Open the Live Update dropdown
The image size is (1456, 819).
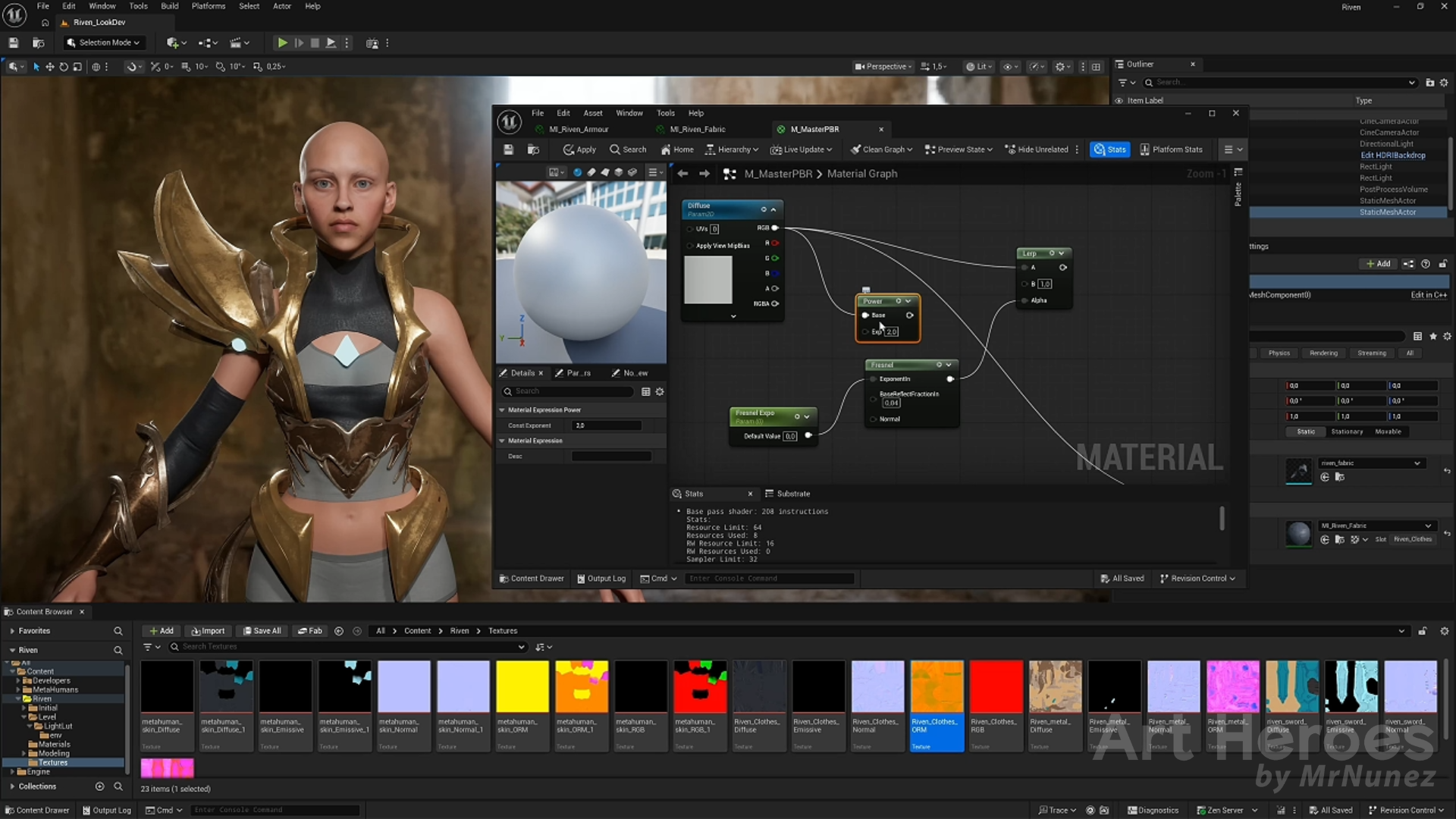pos(801,150)
